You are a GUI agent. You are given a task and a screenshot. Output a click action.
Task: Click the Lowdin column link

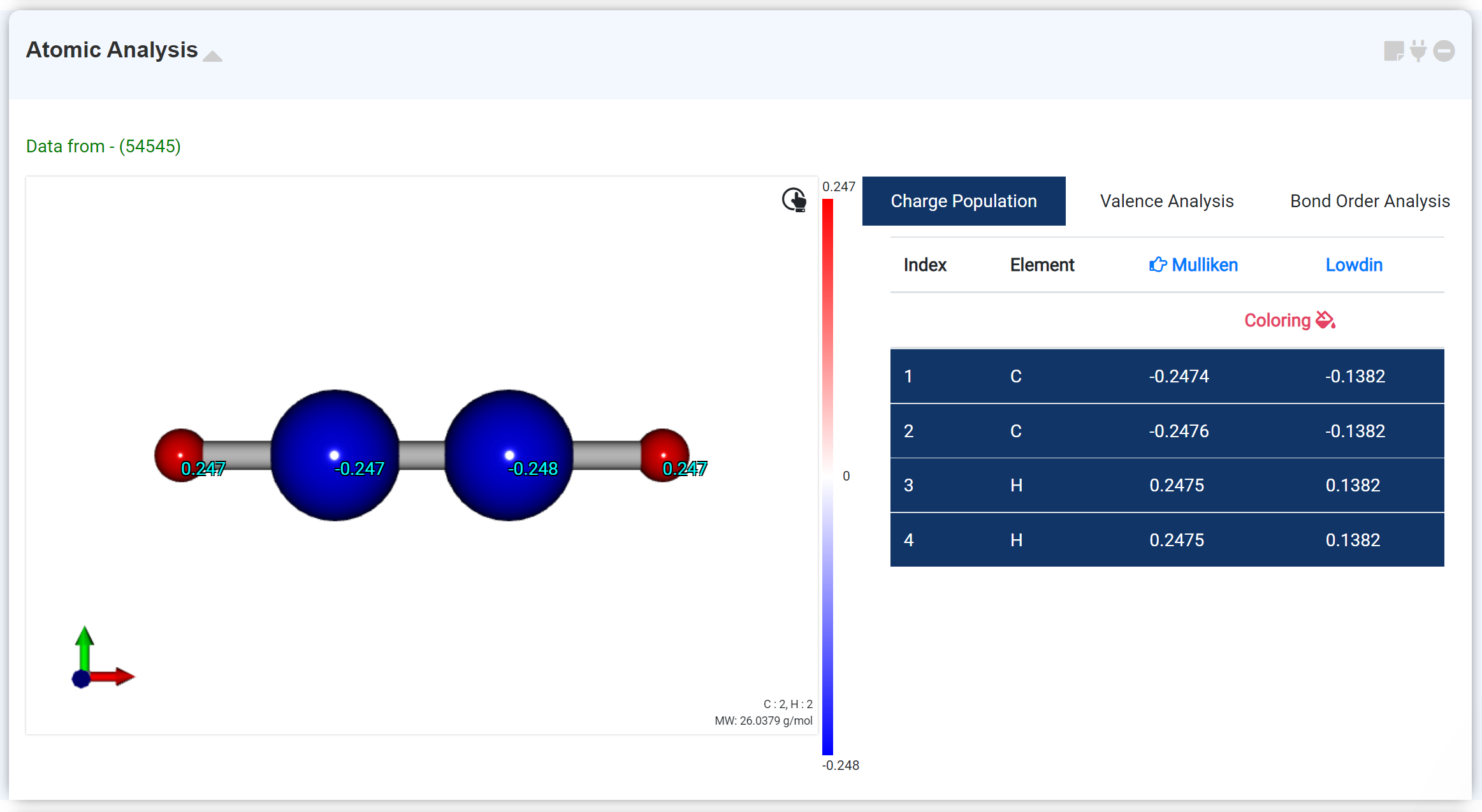coord(1354,265)
